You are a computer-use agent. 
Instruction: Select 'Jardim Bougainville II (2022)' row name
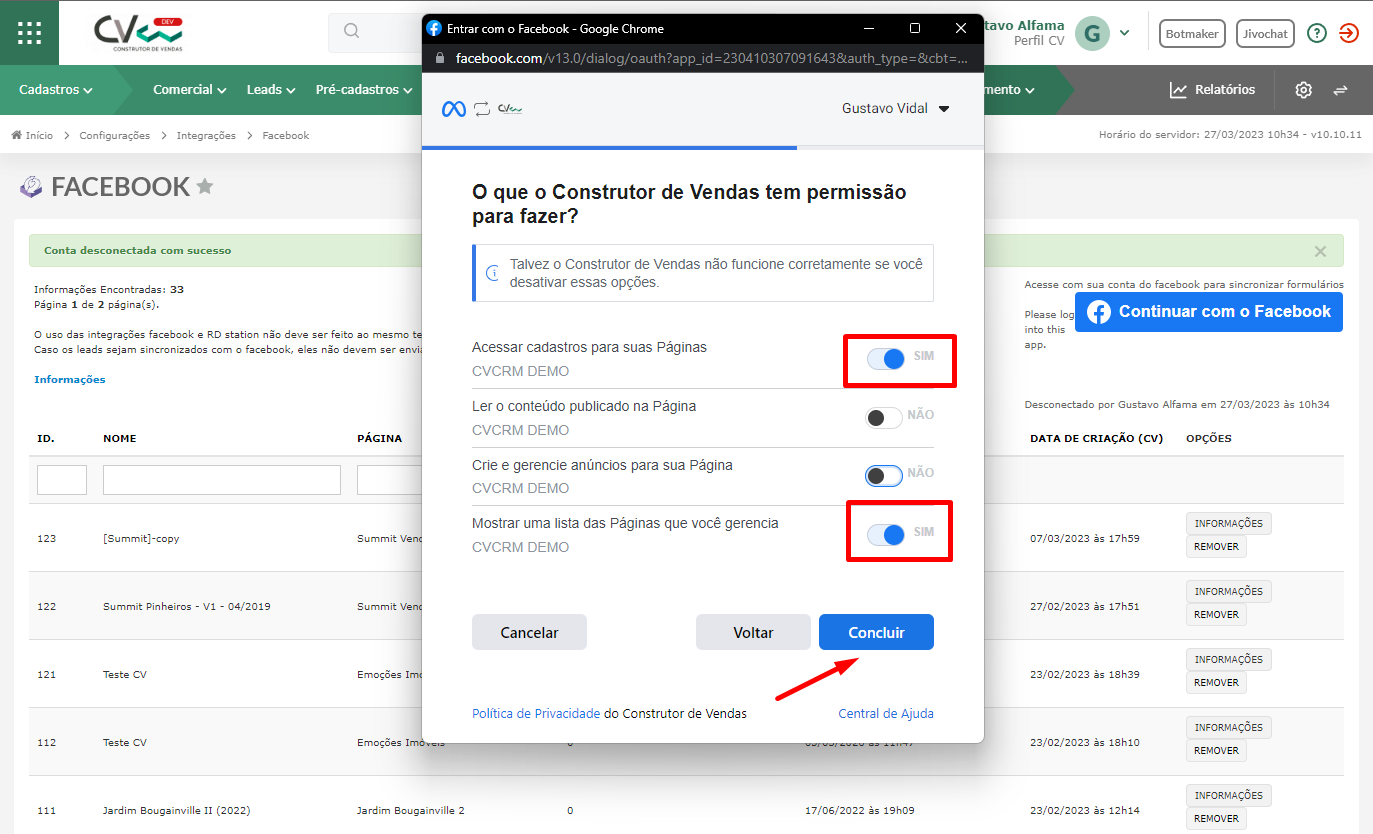point(177,810)
